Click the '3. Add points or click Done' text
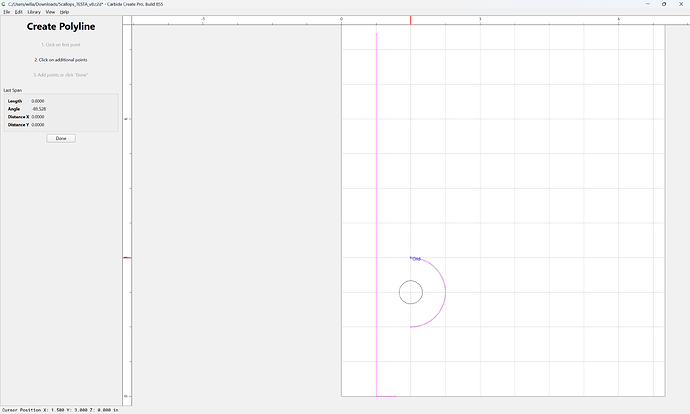This screenshot has width=690, height=414. tap(61, 75)
